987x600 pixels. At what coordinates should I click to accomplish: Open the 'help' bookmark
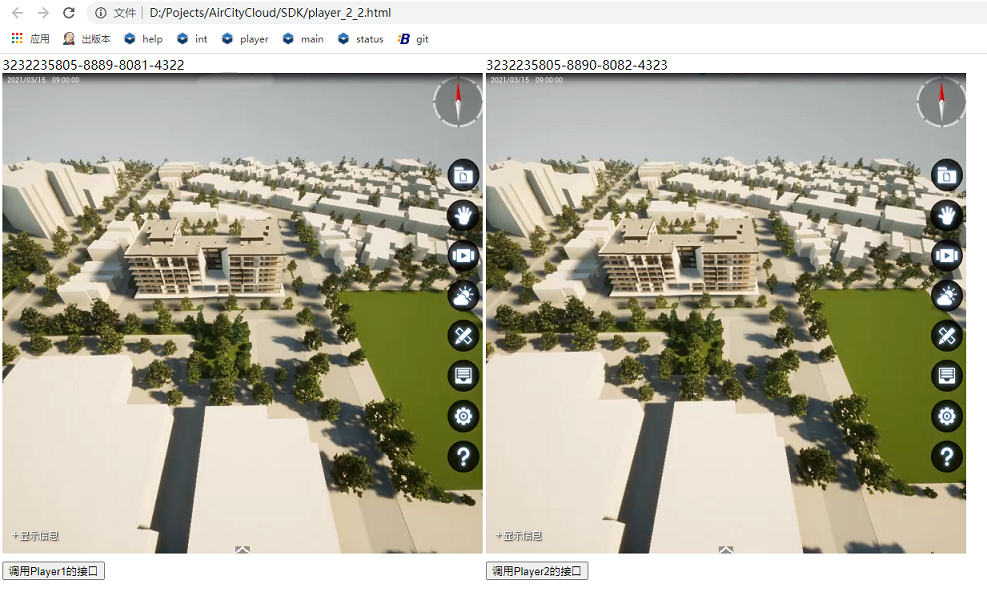click(143, 39)
